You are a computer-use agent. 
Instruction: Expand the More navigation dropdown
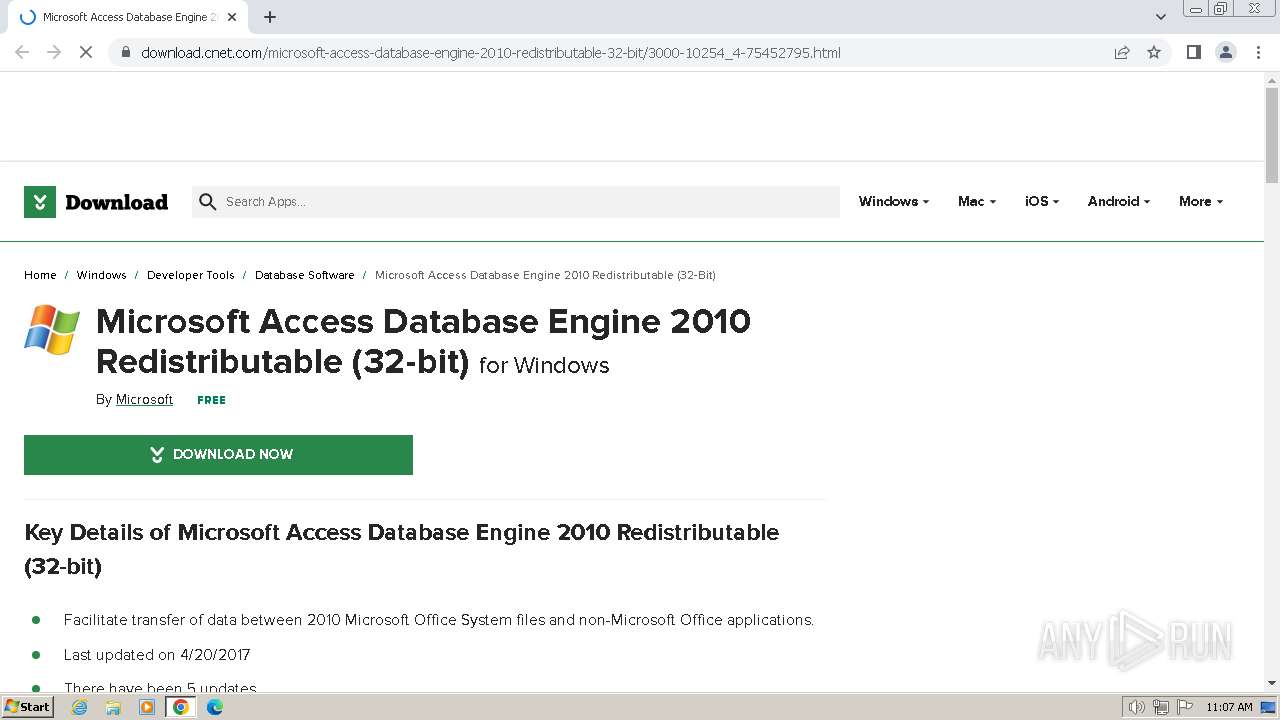point(1200,201)
